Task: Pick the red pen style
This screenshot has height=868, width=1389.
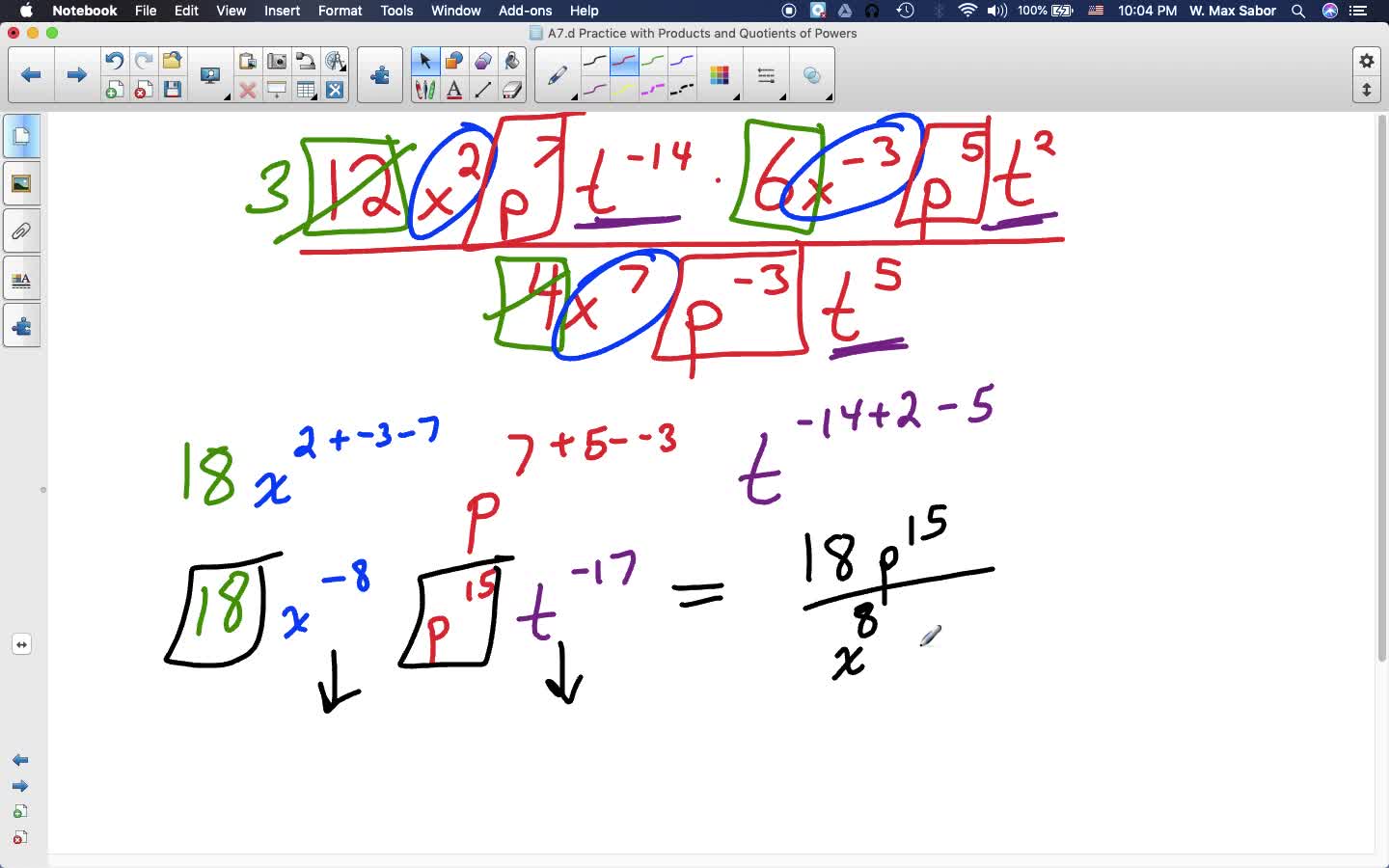Action: point(624,61)
